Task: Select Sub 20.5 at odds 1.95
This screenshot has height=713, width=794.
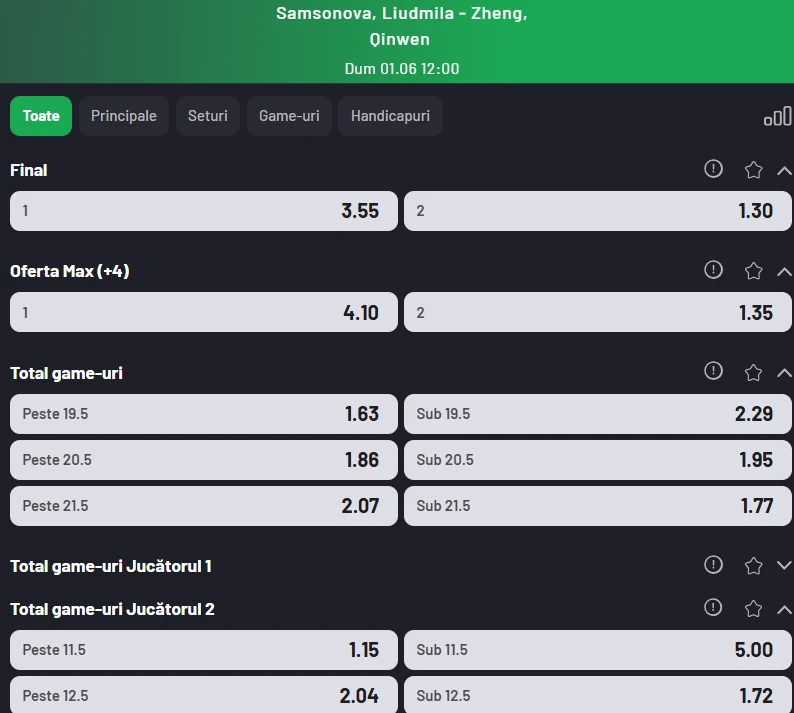Action: pyautogui.click(x=598, y=460)
